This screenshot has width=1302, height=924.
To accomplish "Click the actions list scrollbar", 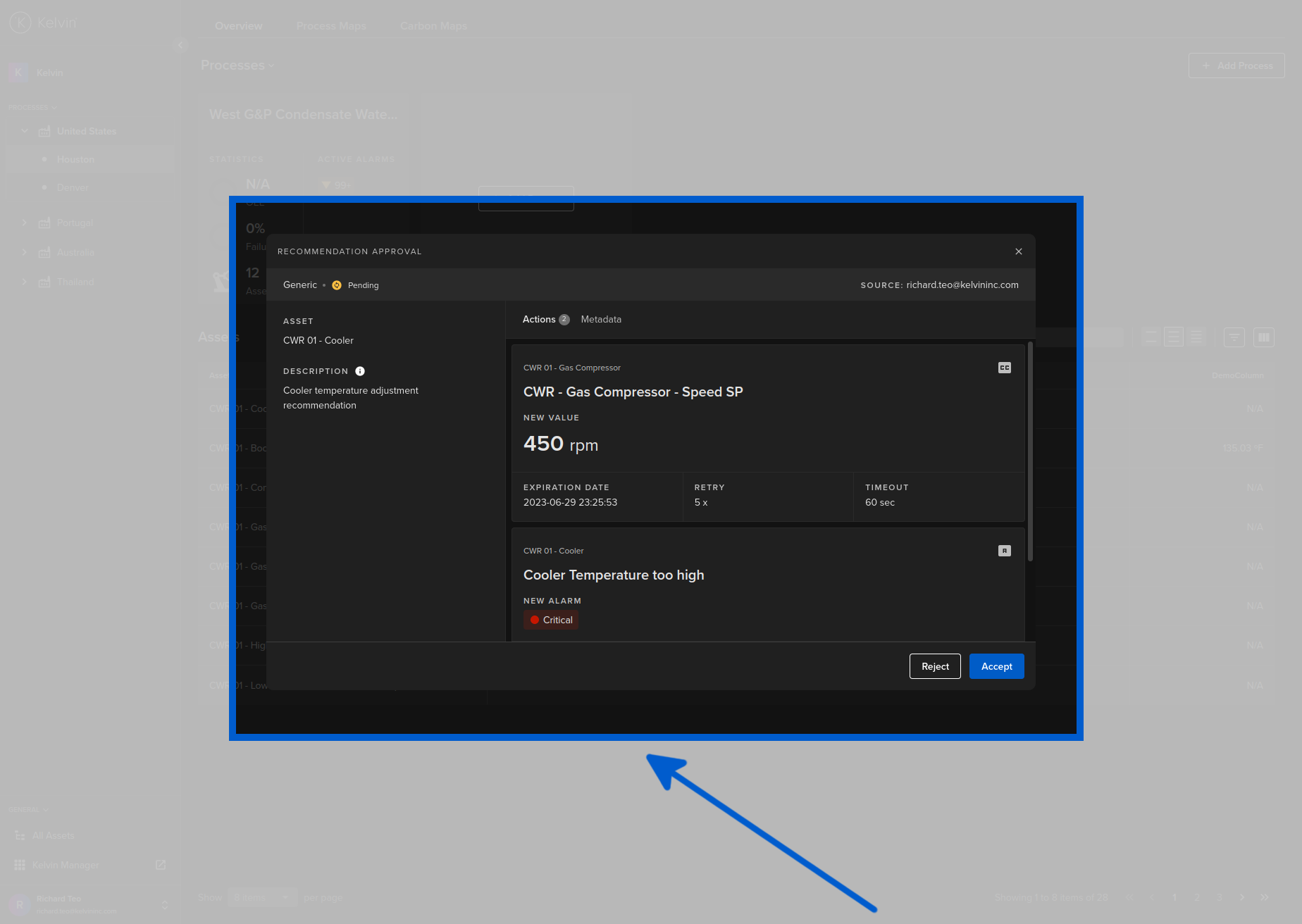I will point(1030,451).
